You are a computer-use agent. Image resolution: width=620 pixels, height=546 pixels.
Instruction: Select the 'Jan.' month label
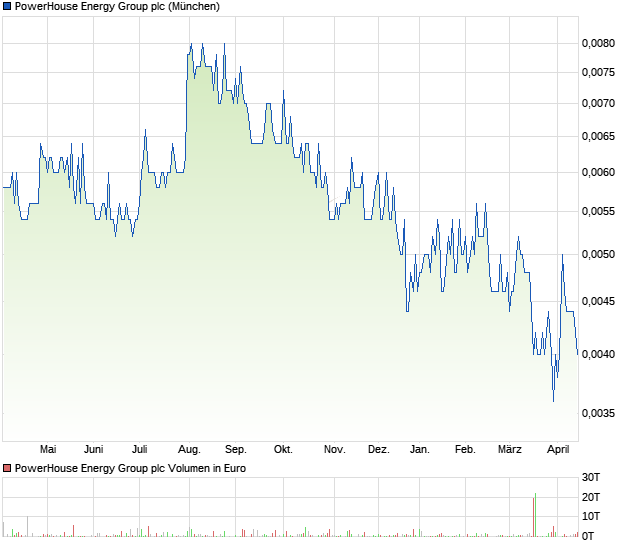click(x=420, y=450)
